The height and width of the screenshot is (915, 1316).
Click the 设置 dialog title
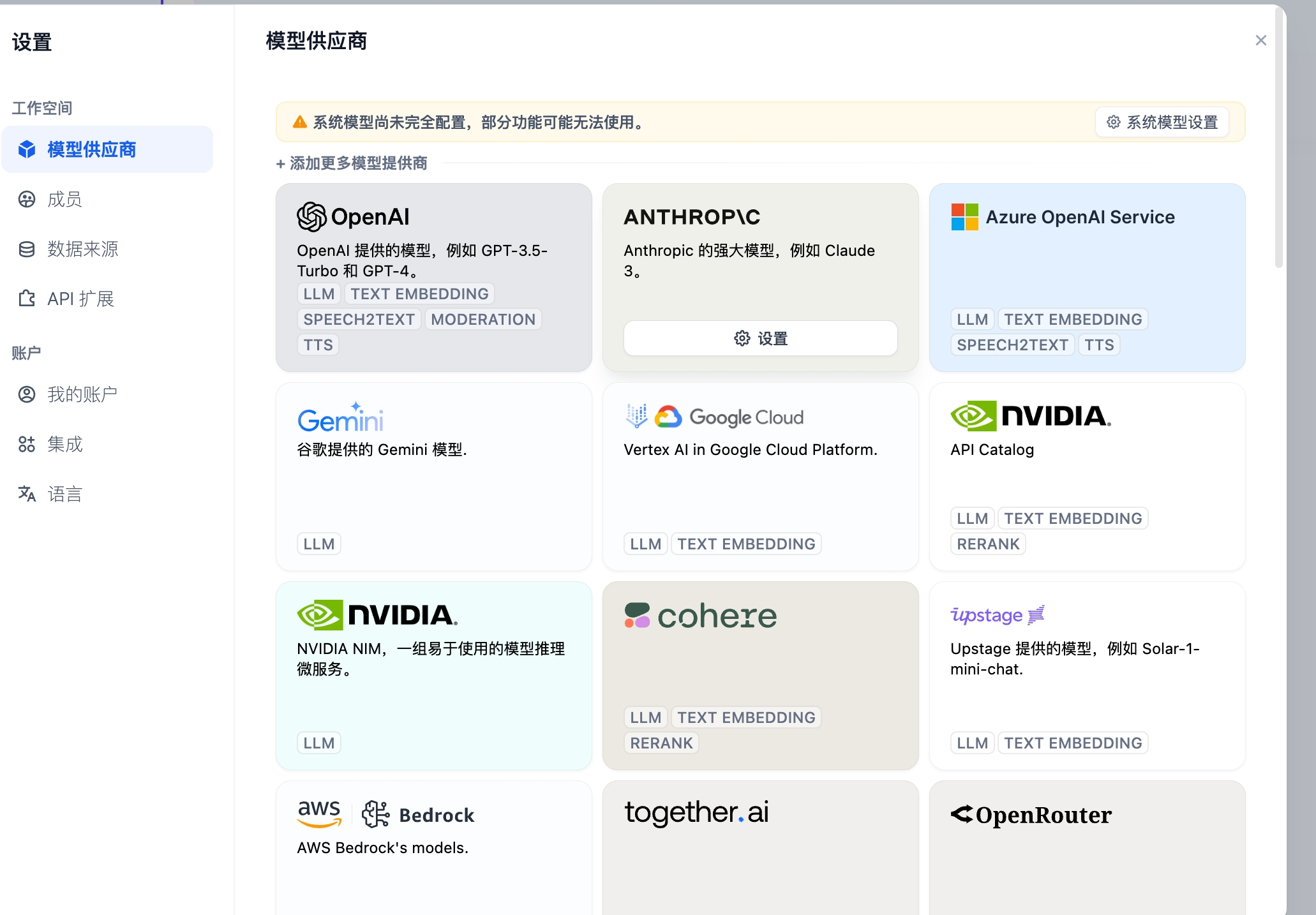pyautogui.click(x=32, y=42)
